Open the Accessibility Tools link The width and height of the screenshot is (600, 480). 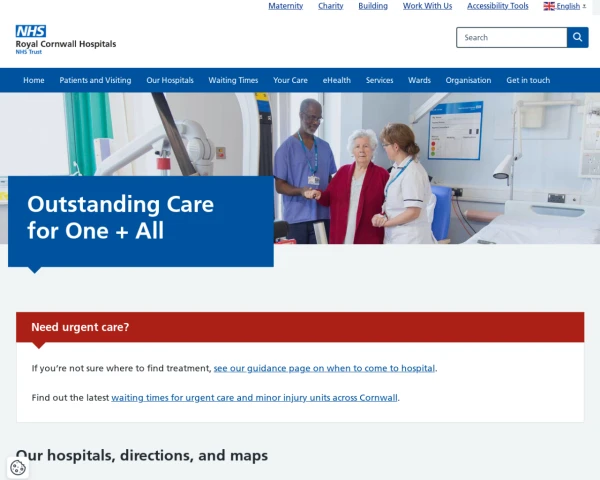pos(497,6)
